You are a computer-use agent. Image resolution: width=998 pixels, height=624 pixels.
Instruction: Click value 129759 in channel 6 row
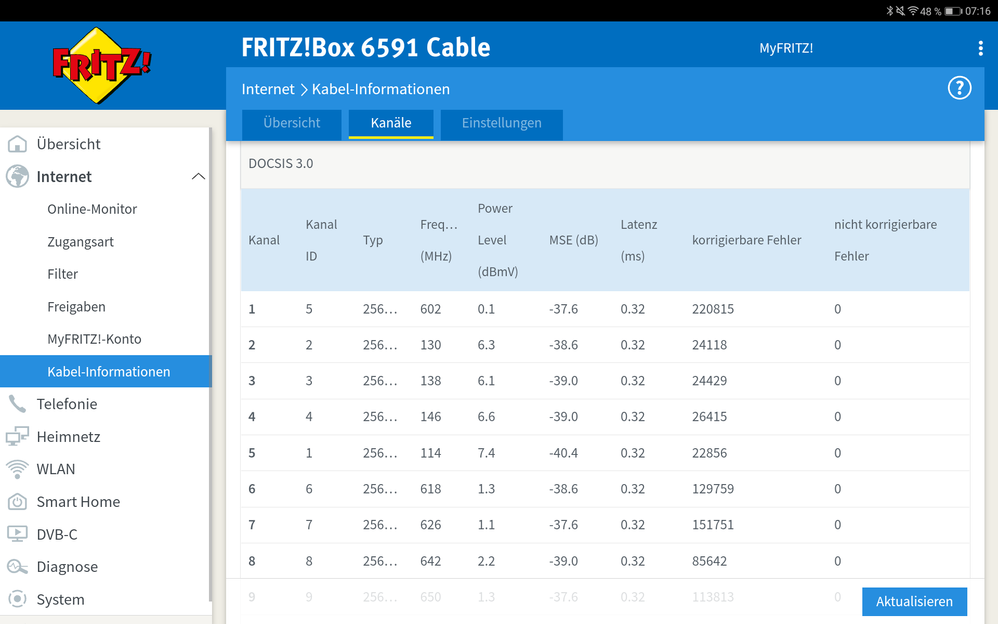click(713, 489)
